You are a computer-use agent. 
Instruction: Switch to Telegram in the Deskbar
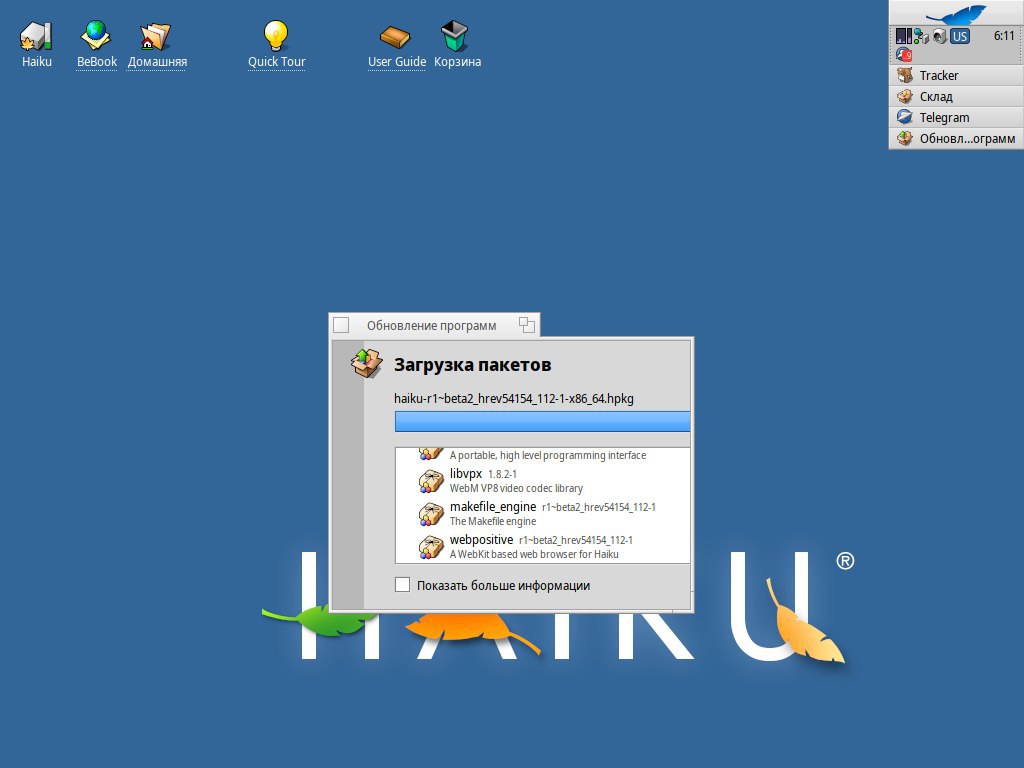[x=956, y=117]
